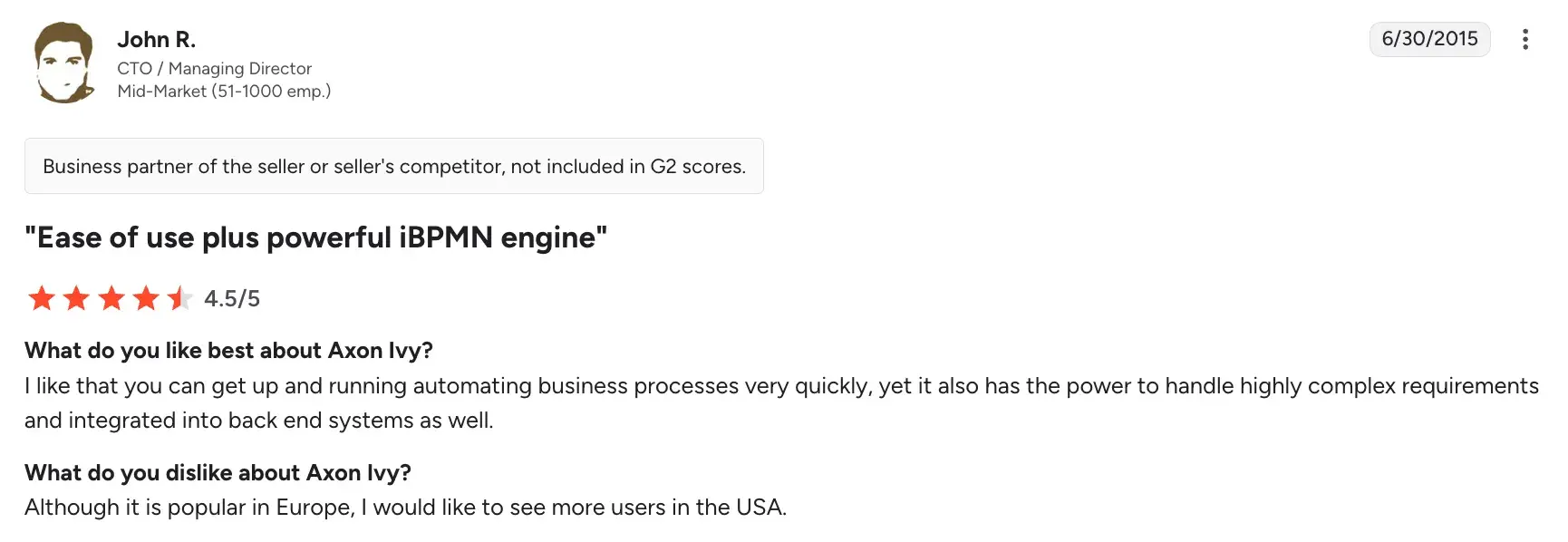The height and width of the screenshot is (542, 1568).
Task: Click the business partner disclaimer notice
Action: [x=393, y=167]
